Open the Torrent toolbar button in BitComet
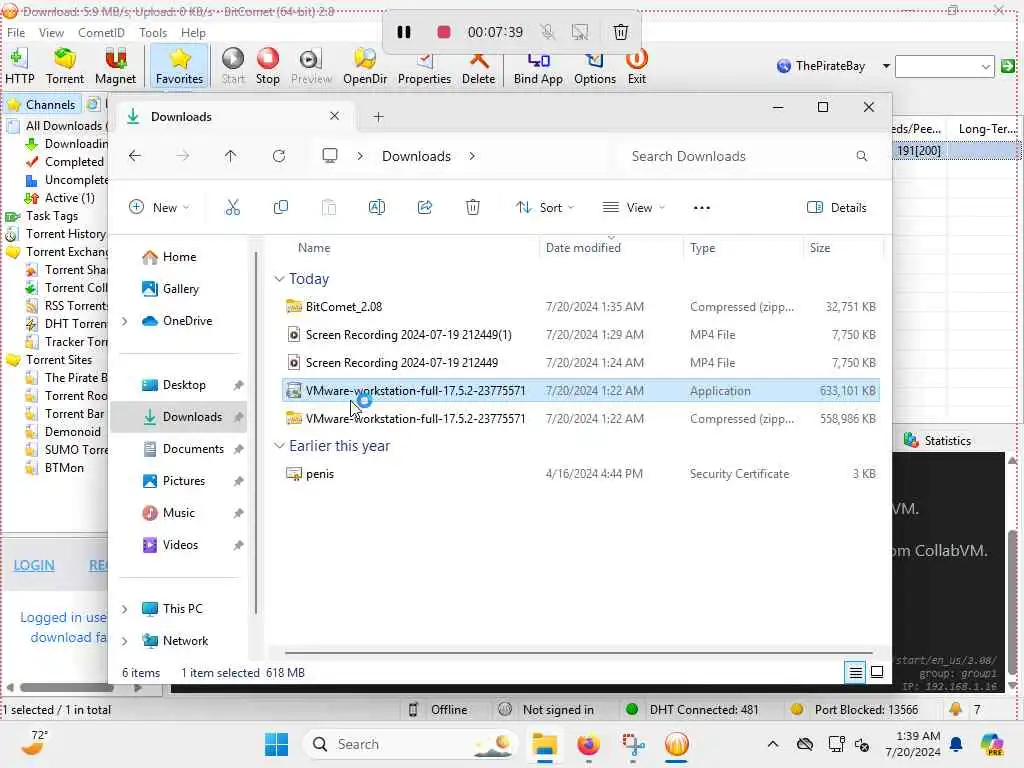Screen dimensions: 1024x768 point(65,67)
